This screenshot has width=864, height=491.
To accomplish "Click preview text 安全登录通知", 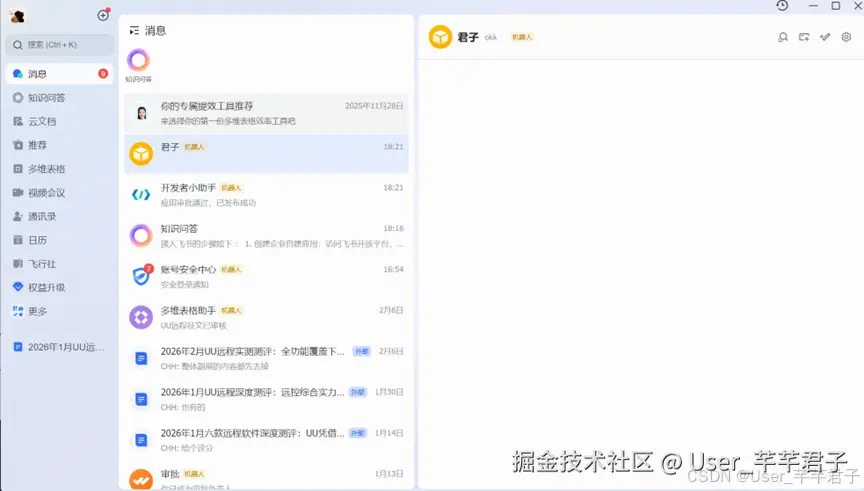I will 185,284.
